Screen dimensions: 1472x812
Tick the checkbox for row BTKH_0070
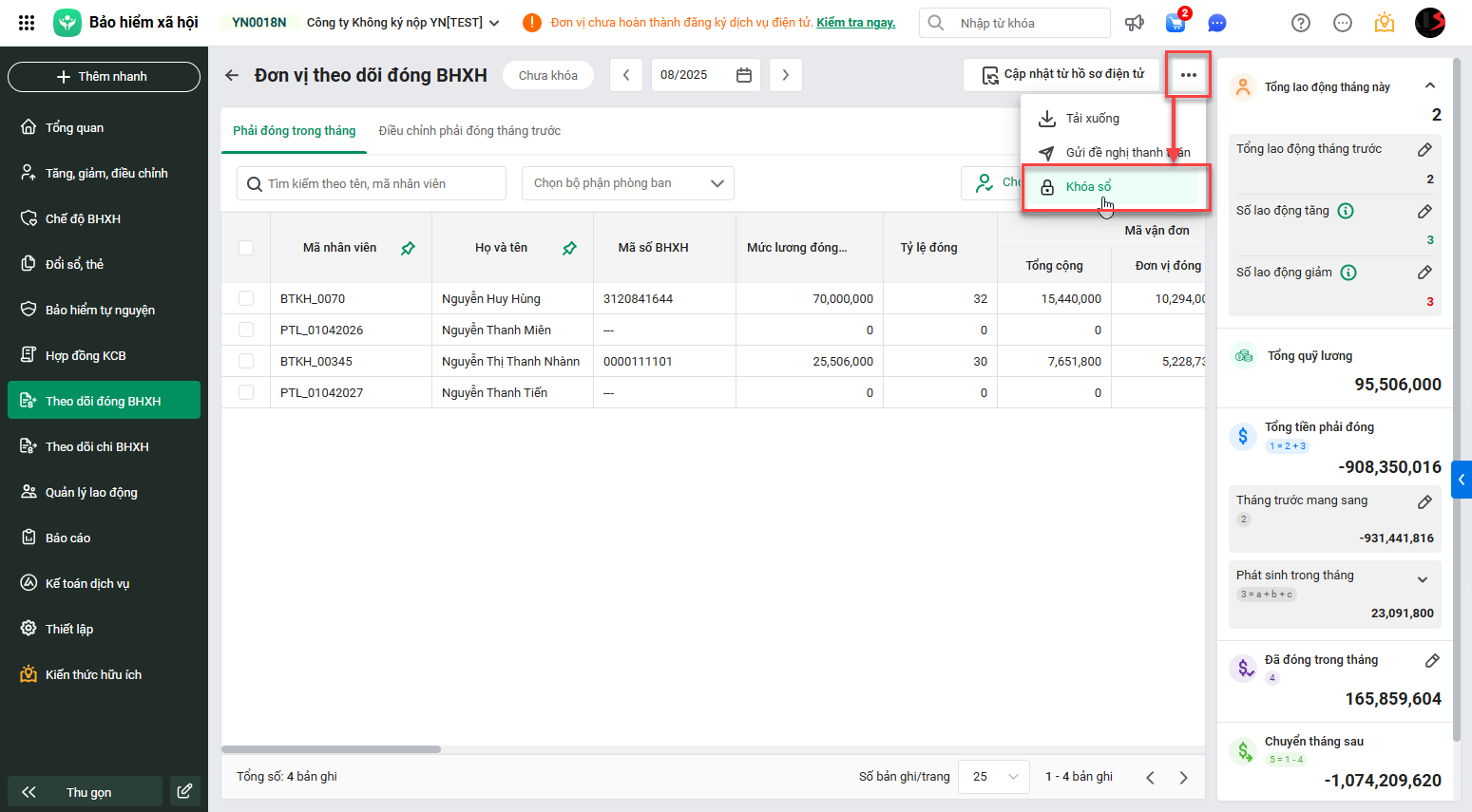pos(246,298)
